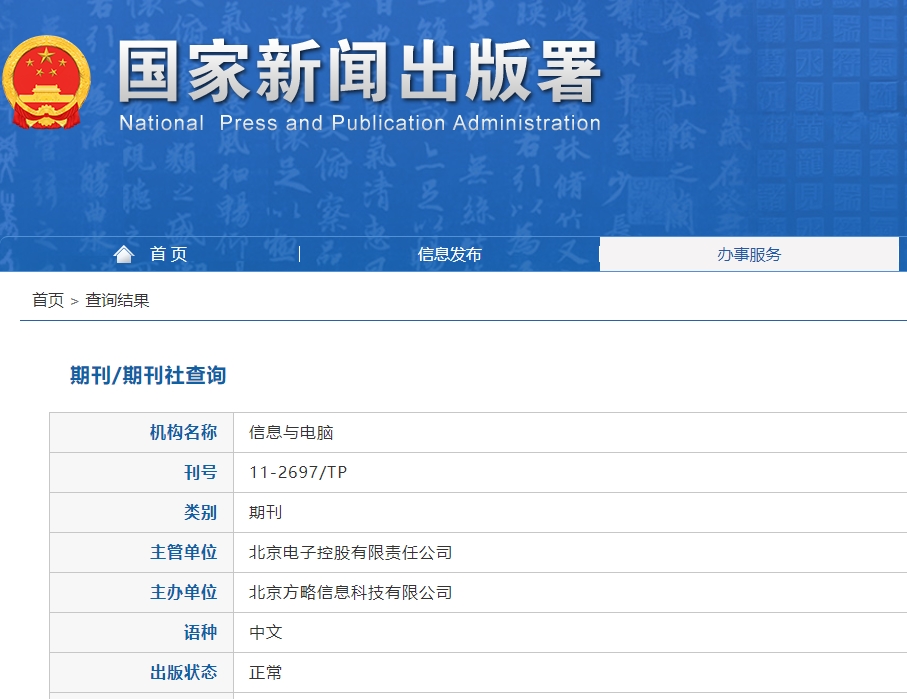Screen dimensions: 907x699
Task: Select the value 北京方略信息科技有限公司
Action: click(x=351, y=593)
